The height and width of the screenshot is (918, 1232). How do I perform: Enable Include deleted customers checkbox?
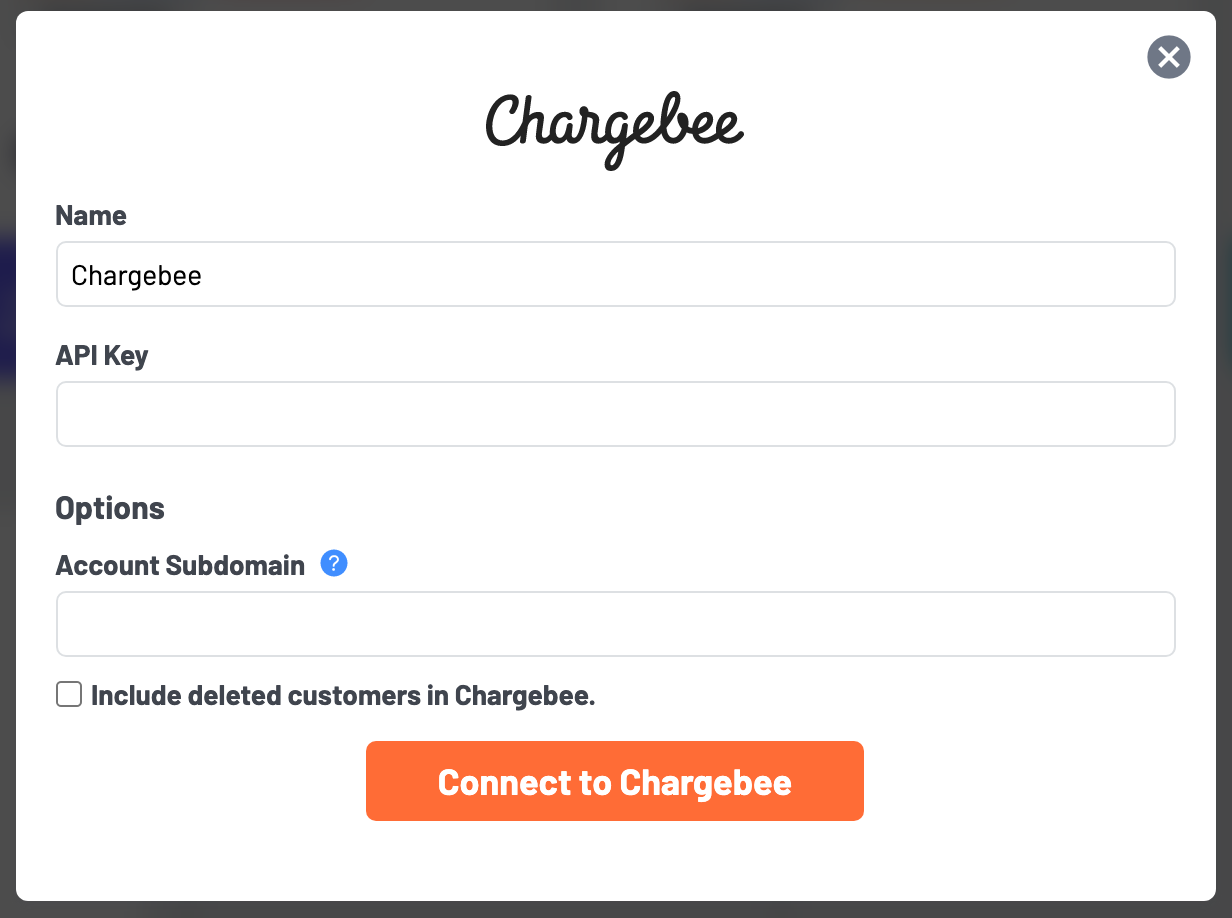tap(69, 695)
